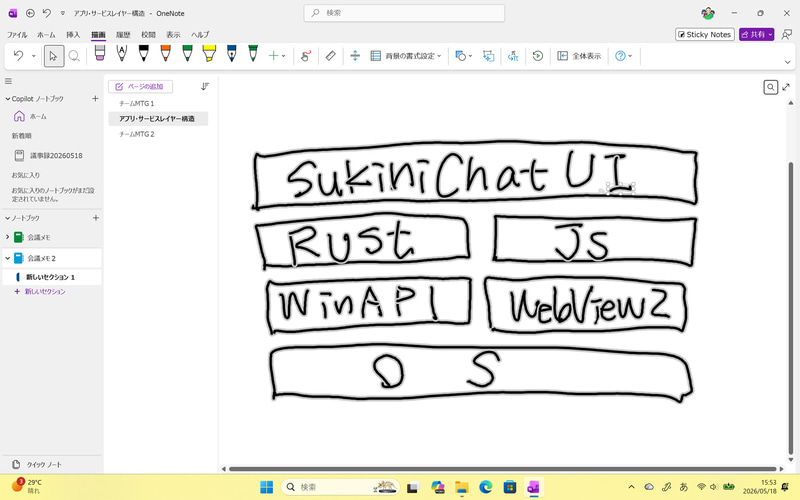This screenshot has width=800, height=500.
Task: Pick the dark blue fountain pen
Action: [x=231, y=53]
